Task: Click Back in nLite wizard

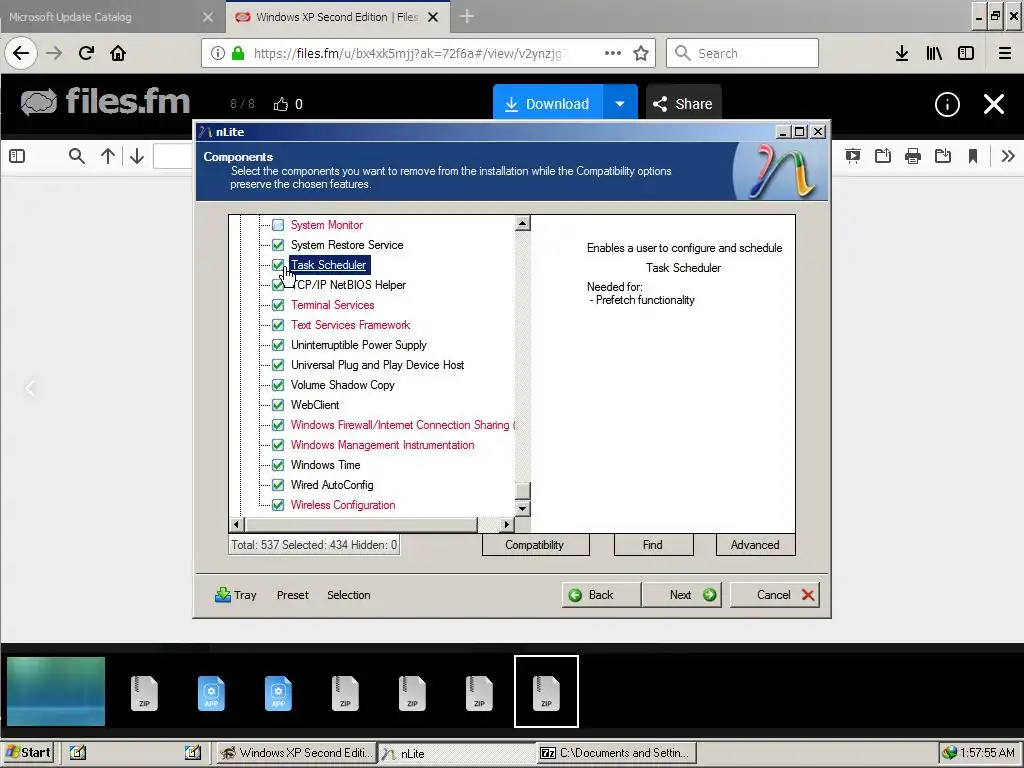Action: (601, 595)
